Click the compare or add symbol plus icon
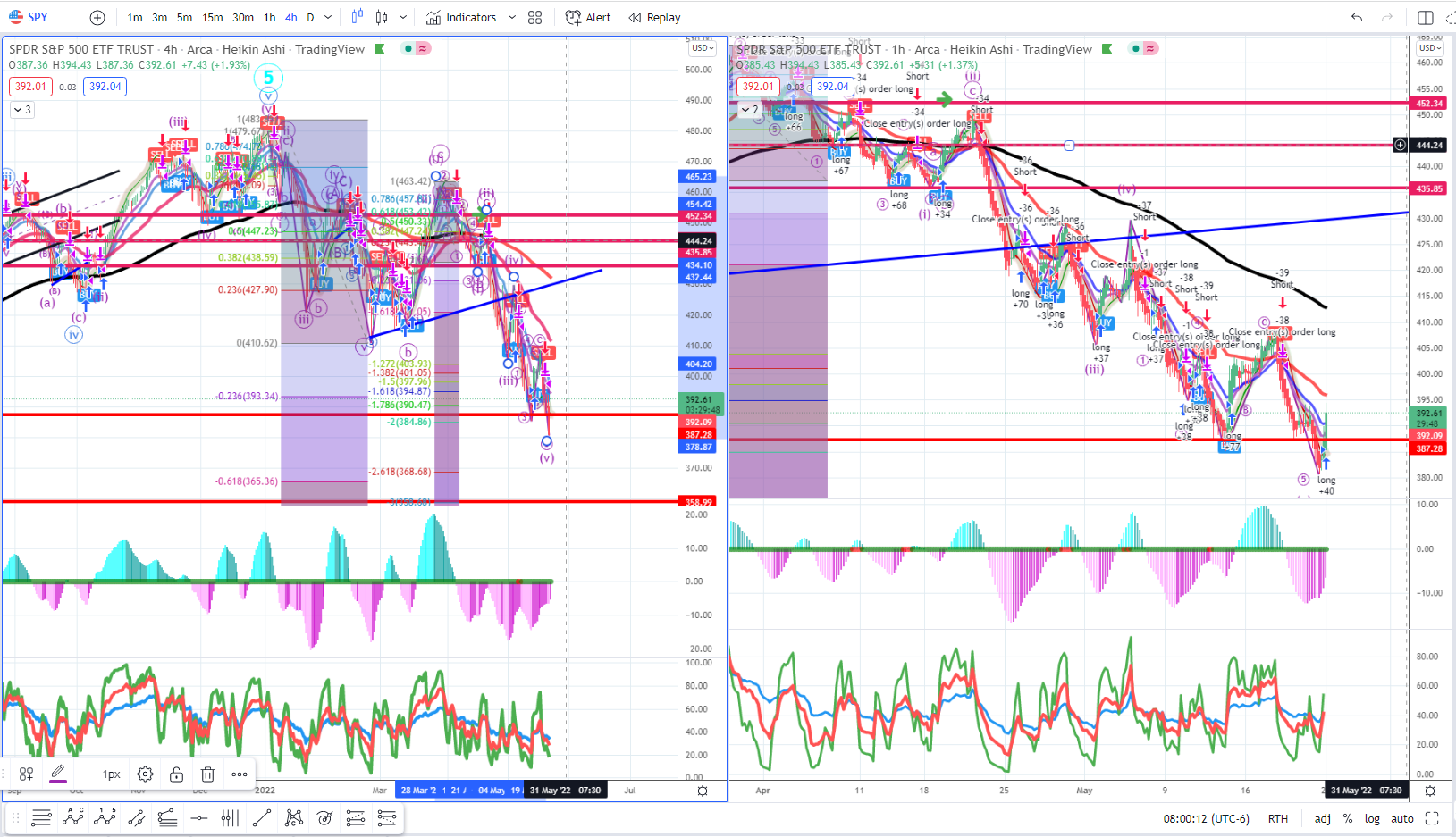Image resolution: width=1456 pixels, height=837 pixels. [x=97, y=18]
